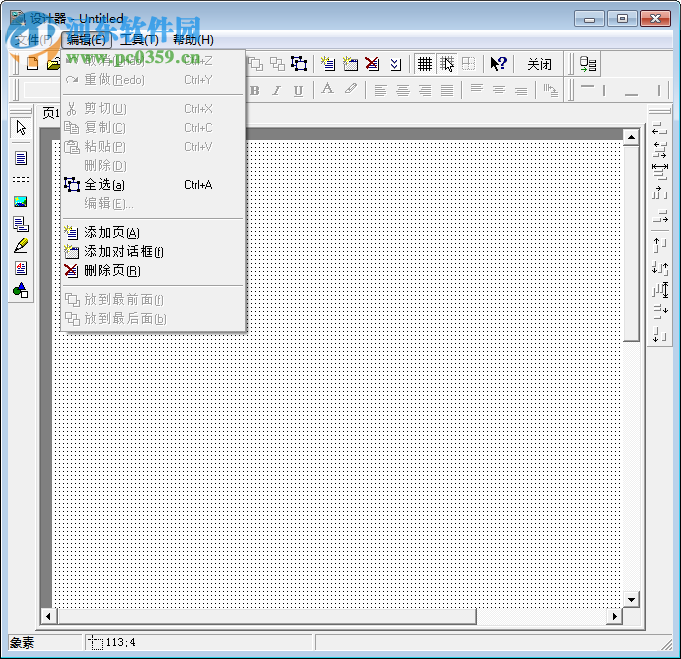
Task: Toggle justified text alignment
Action: [447, 90]
